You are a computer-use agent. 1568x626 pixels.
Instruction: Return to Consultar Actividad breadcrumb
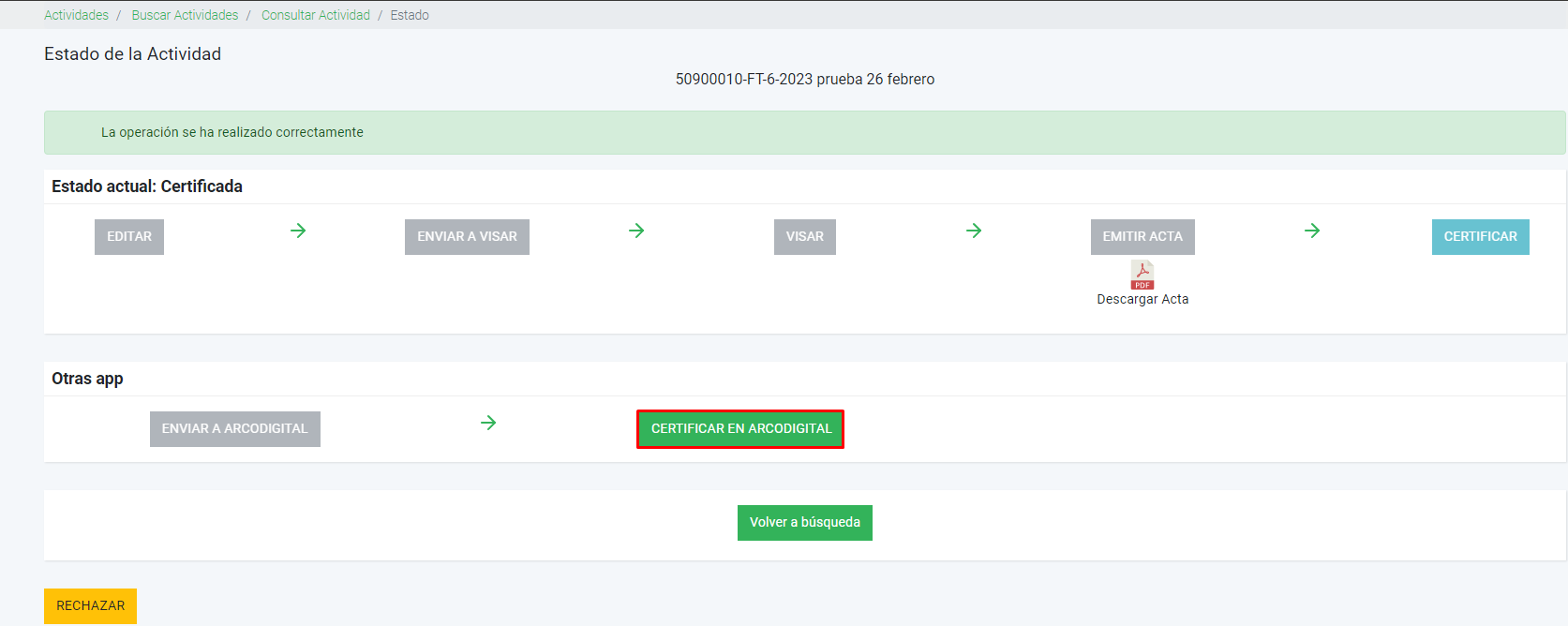click(x=316, y=15)
